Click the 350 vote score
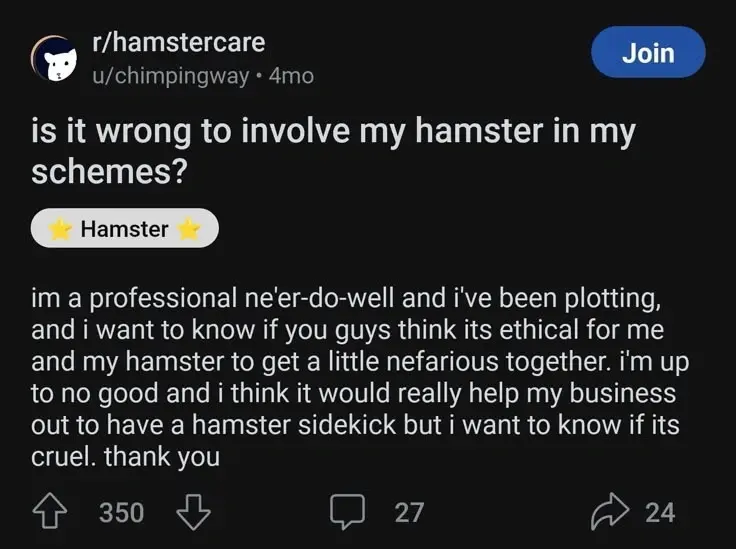 click(x=122, y=512)
